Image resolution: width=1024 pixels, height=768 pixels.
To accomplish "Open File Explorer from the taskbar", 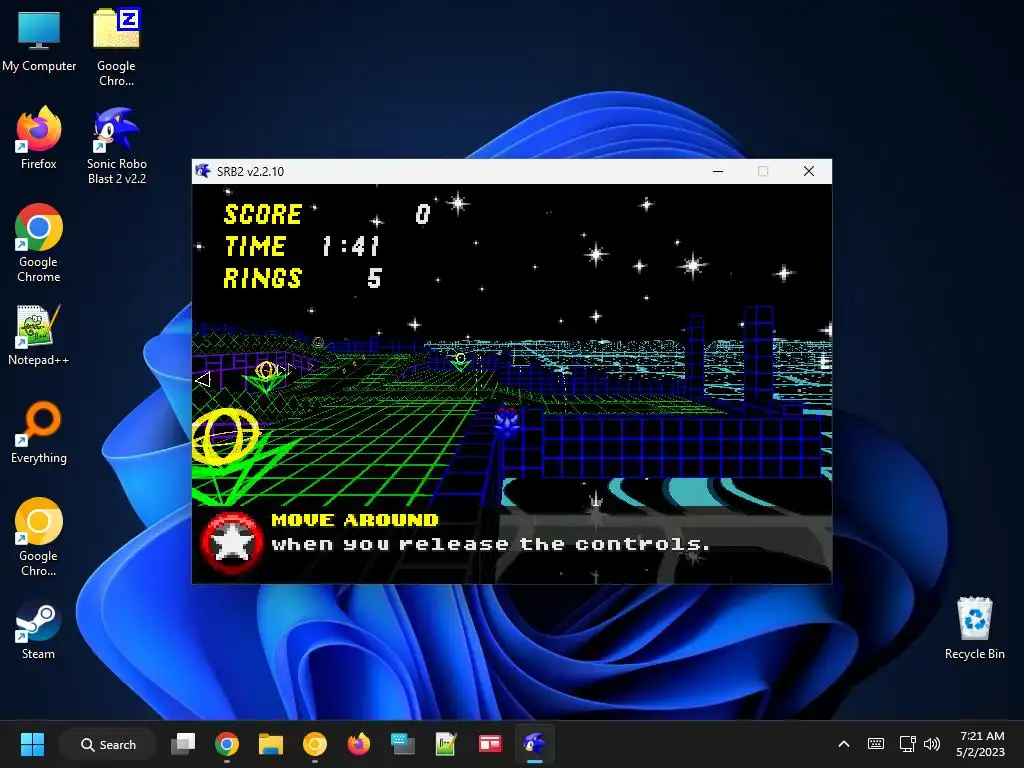I will (x=270, y=744).
